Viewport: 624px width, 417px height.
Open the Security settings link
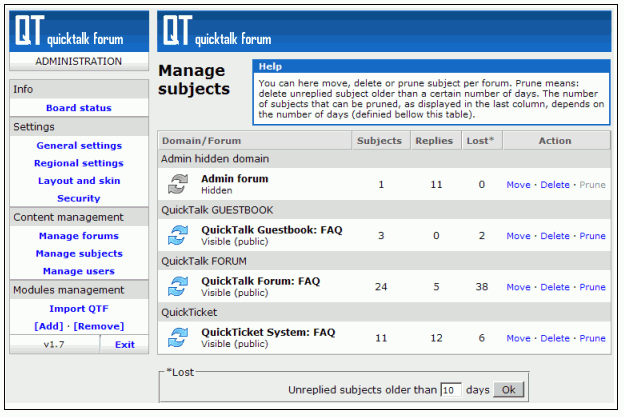[79, 199]
